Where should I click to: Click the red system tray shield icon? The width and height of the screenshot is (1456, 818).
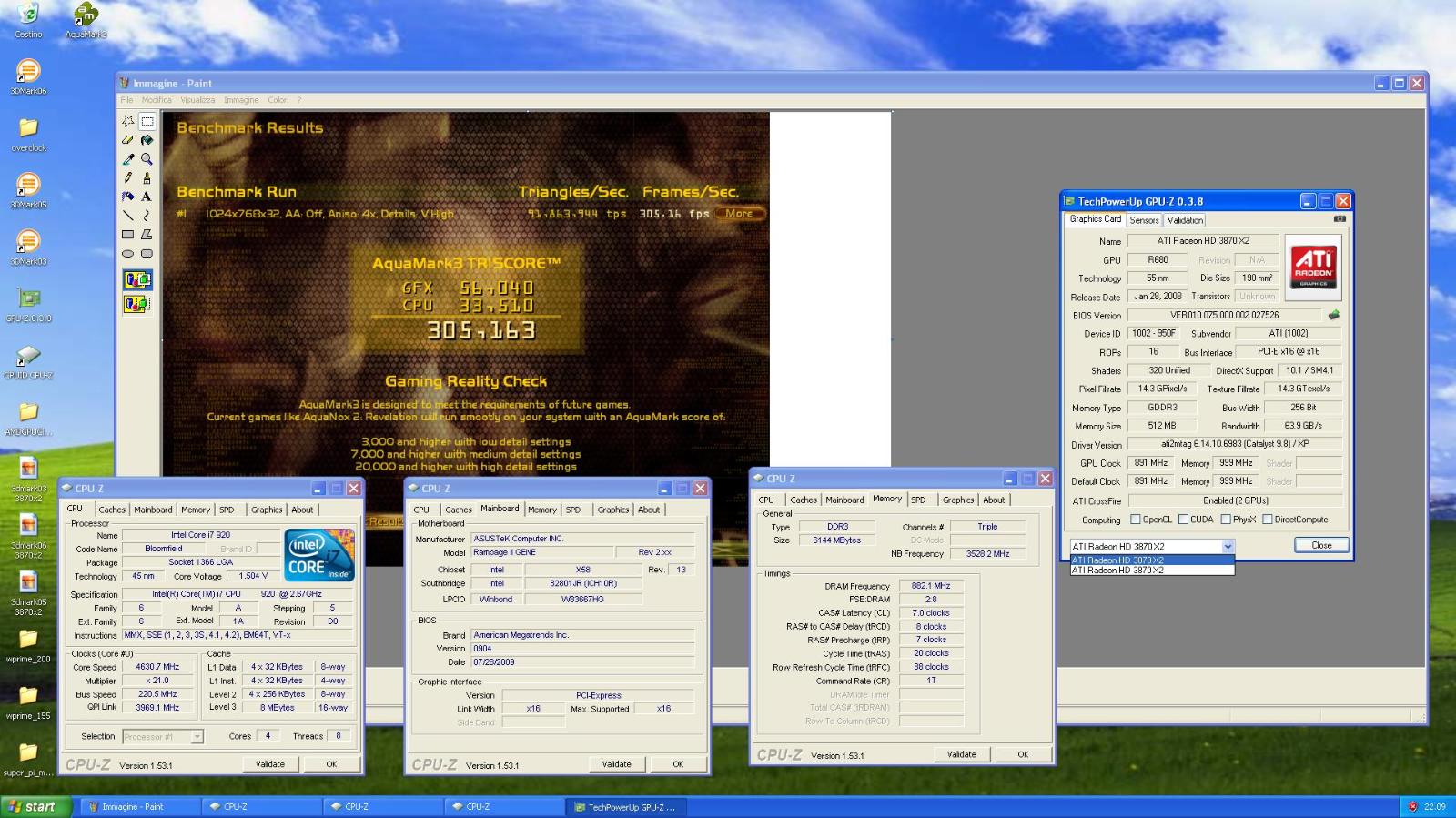point(1412,807)
